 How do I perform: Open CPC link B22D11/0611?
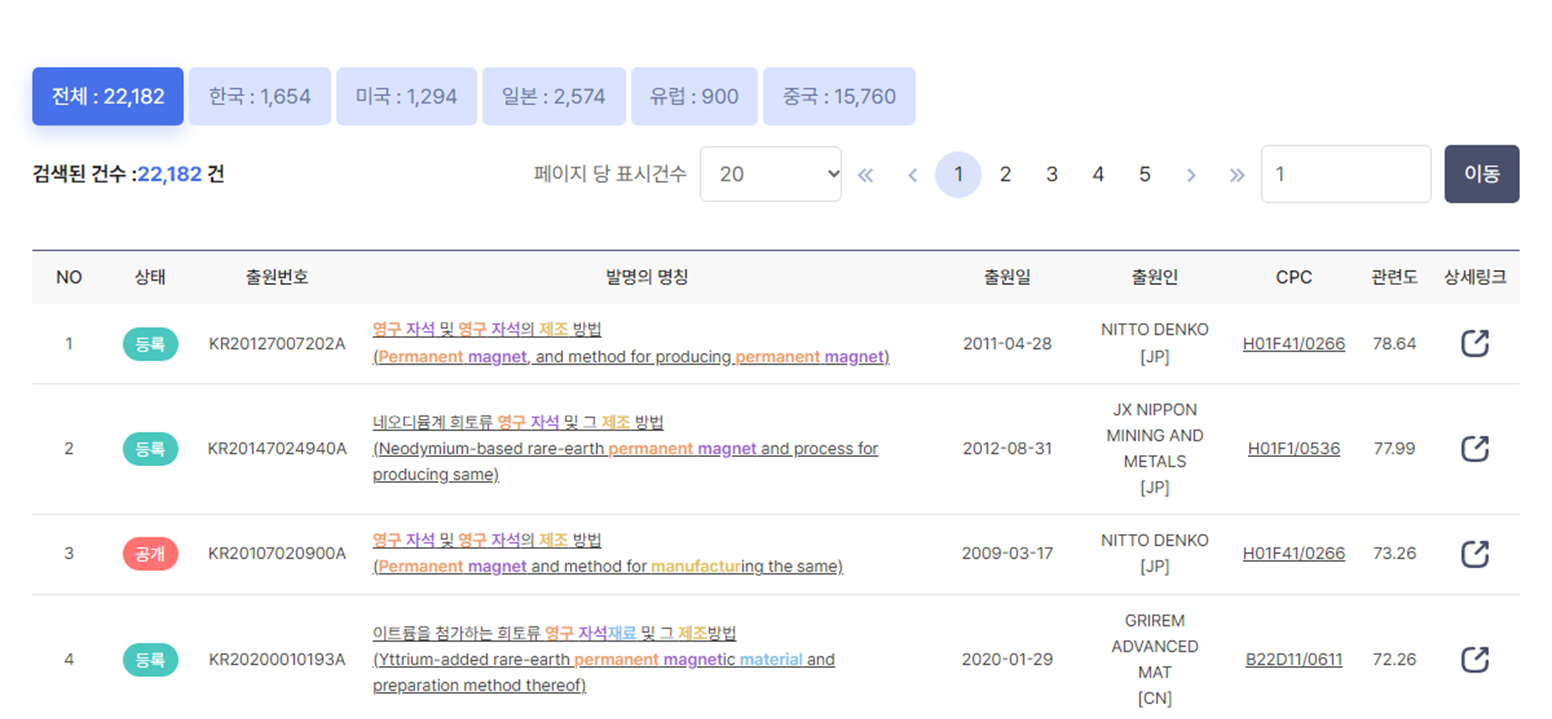pyautogui.click(x=1294, y=659)
